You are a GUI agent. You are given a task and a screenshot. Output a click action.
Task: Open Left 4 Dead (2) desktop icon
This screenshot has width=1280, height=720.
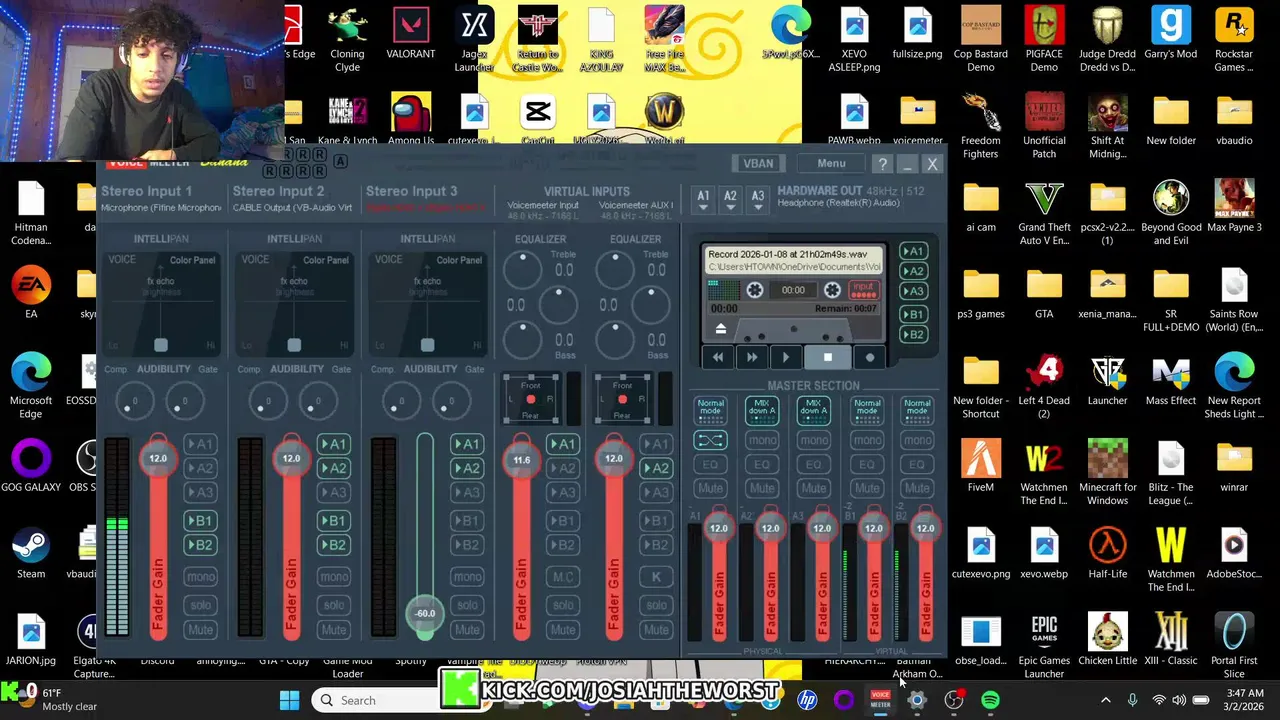(x=1044, y=386)
